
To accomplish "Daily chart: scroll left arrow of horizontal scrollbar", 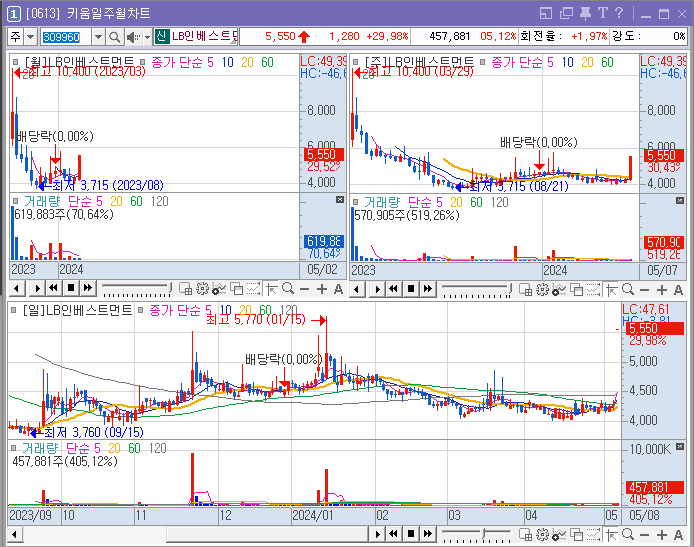I will click(x=15, y=534).
